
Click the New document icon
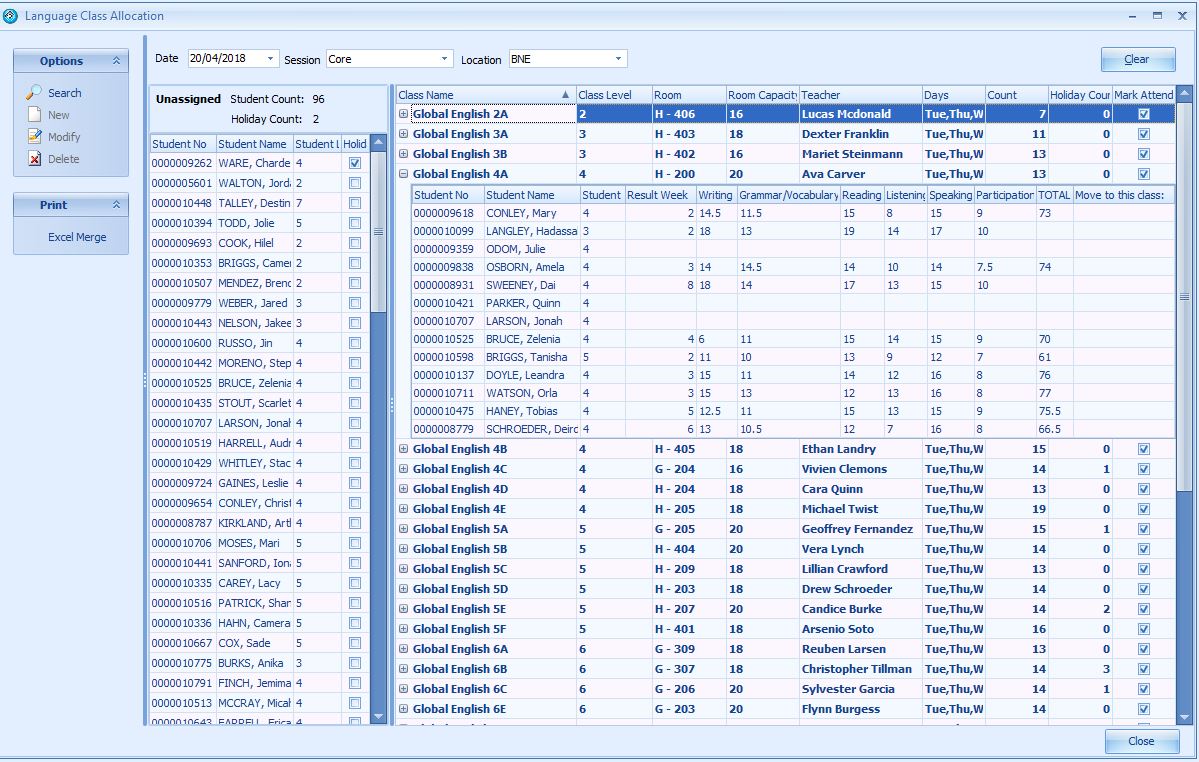[34, 115]
